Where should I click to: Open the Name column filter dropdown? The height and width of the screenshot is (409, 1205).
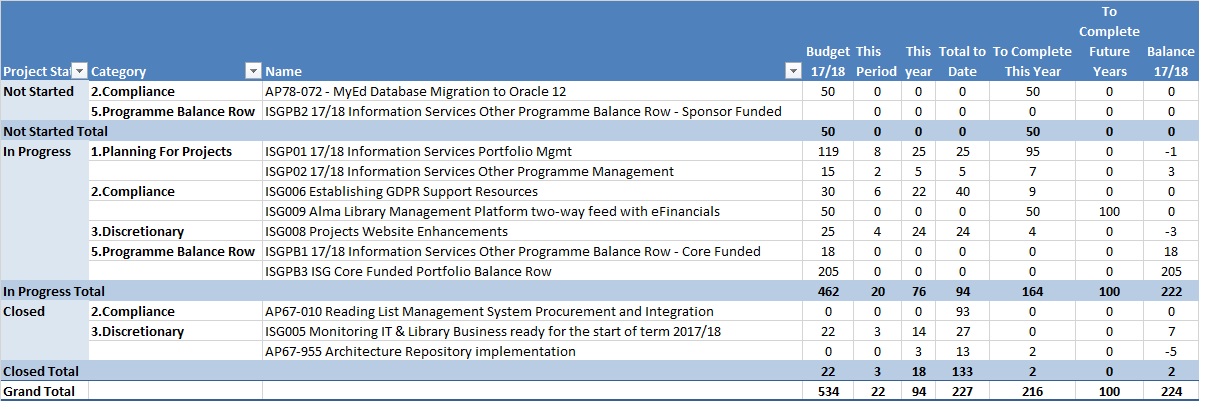tap(793, 71)
